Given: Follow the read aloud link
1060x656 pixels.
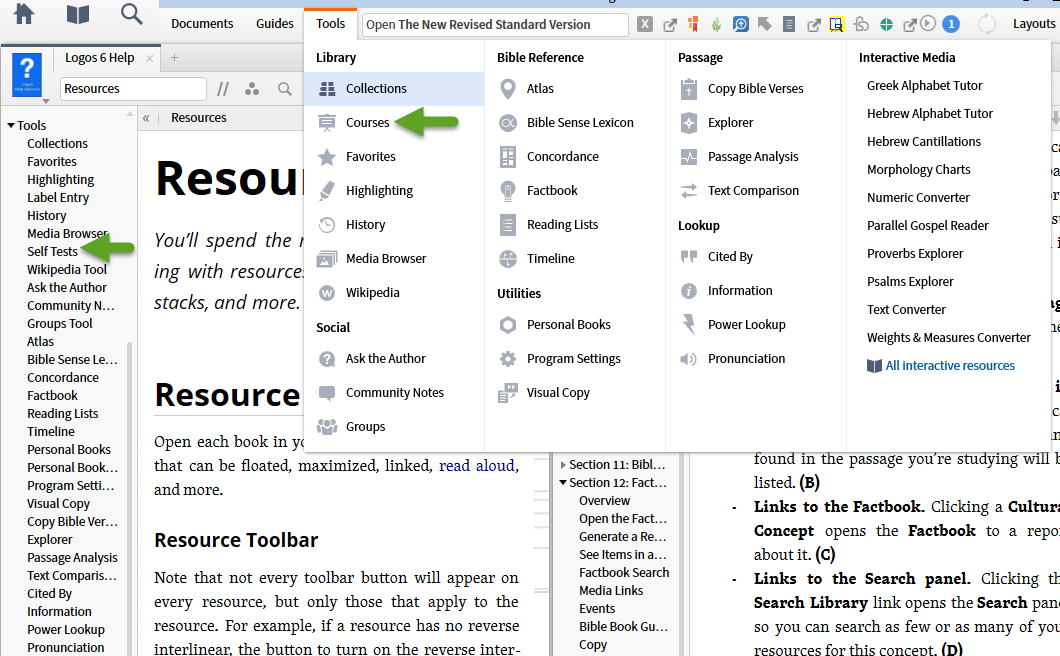Looking at the screenshot, I should coord(477,466).
